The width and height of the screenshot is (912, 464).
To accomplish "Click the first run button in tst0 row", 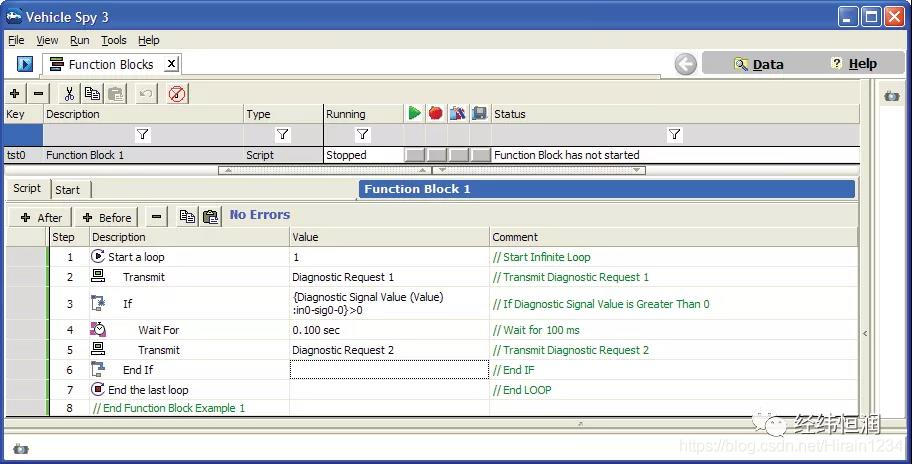I will [x=415, y=155].
